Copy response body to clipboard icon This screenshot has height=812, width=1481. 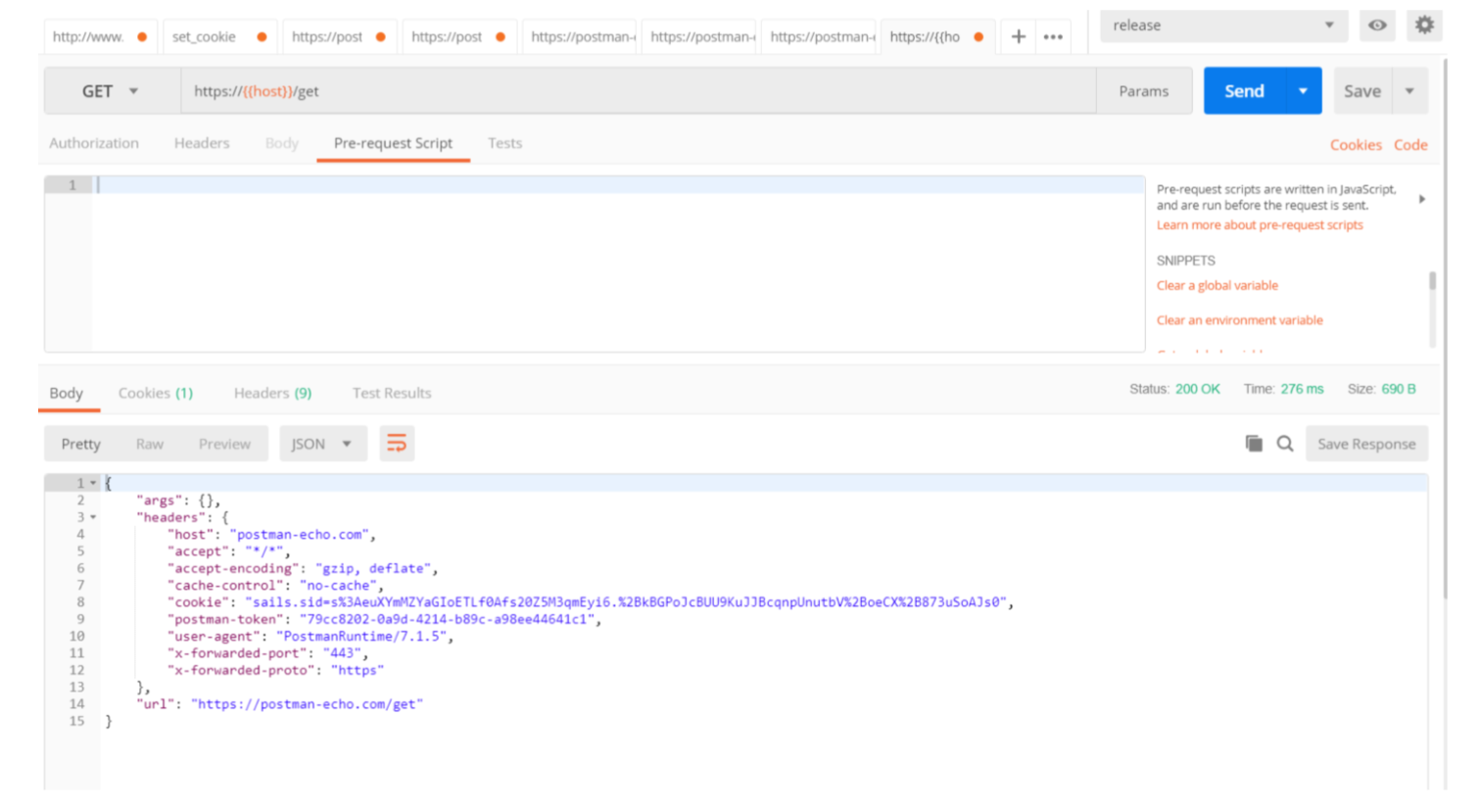1254,444
